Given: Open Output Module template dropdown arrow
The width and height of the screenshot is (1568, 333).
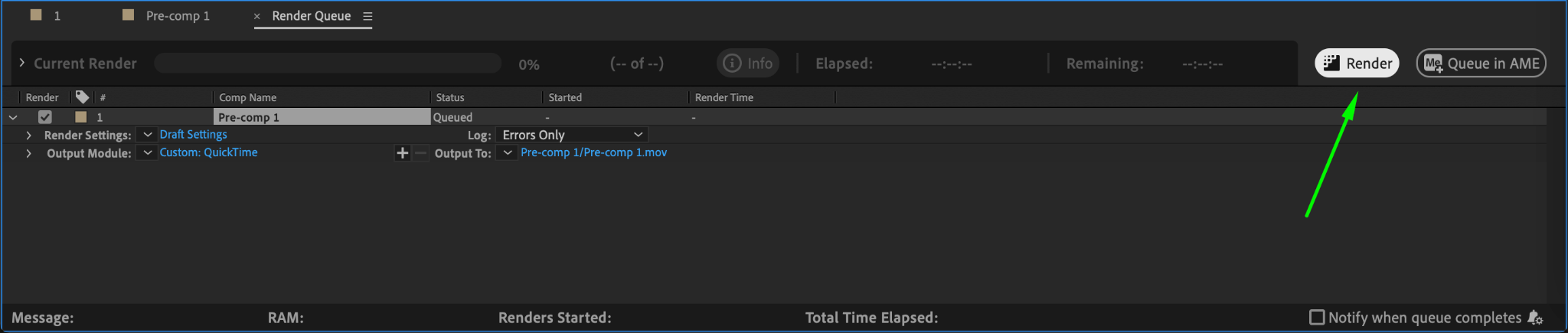Looking at the screenshot, I should (148, 153).
